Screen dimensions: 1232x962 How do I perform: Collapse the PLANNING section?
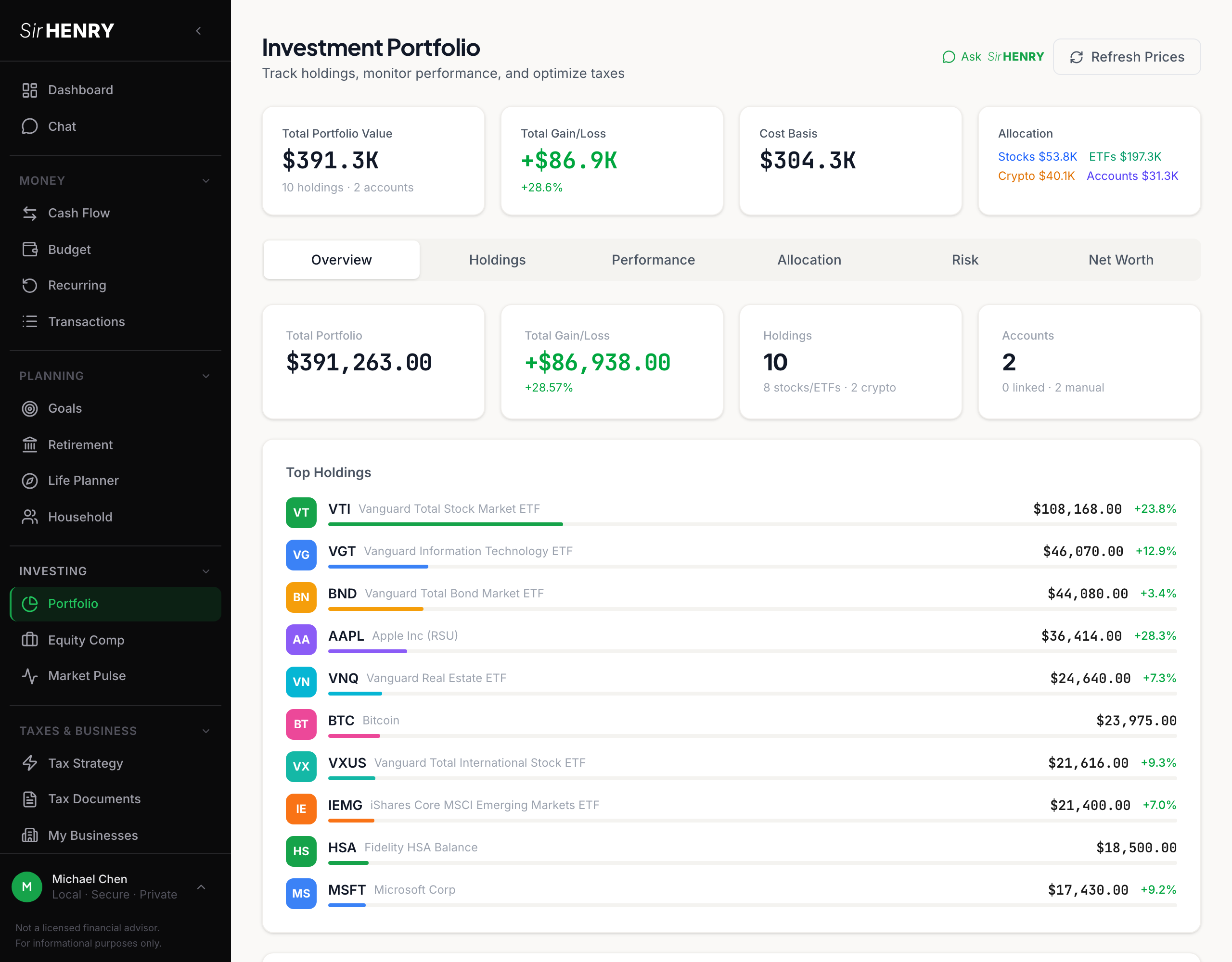[206, 376]
